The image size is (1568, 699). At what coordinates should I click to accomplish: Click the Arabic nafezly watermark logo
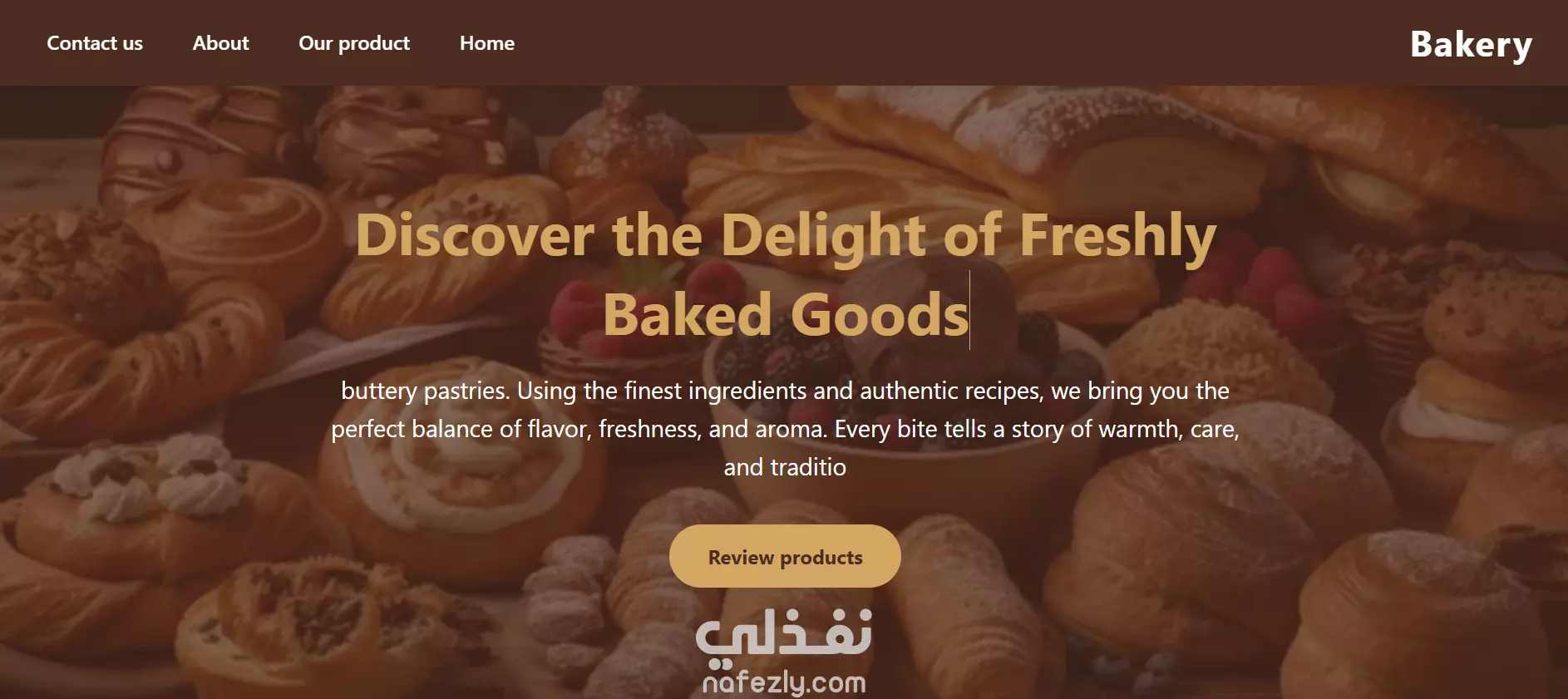coord(784,637)
